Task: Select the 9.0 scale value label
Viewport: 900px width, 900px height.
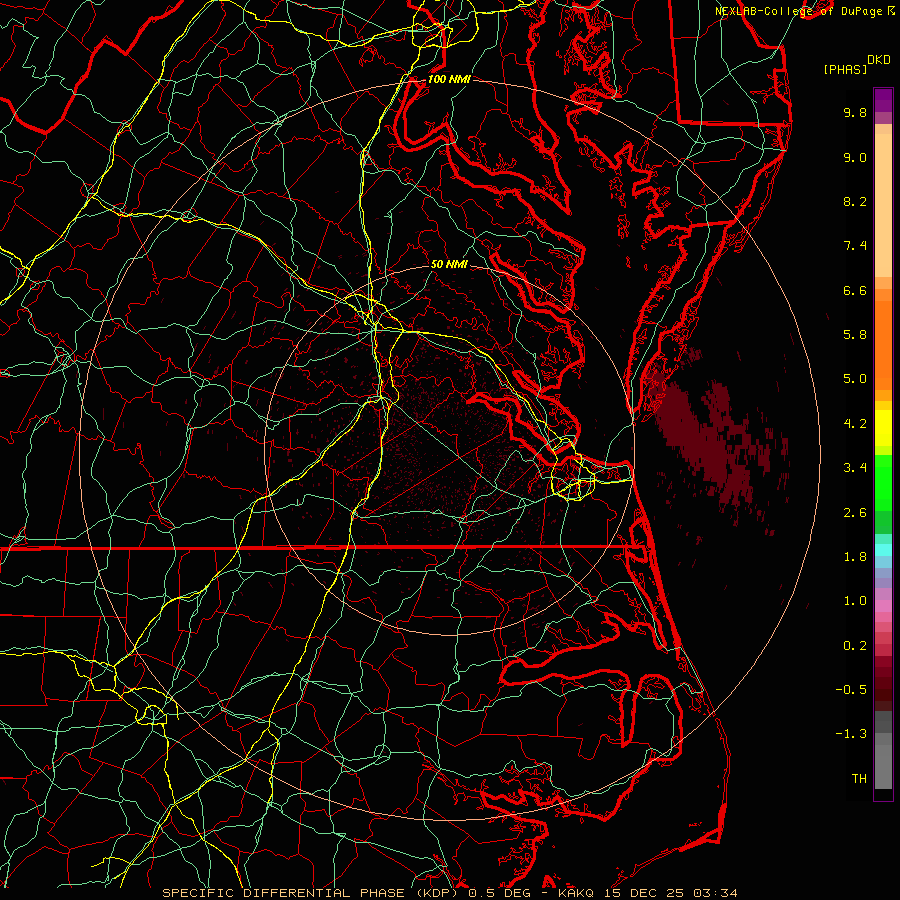Action: pyautogui.click(x=855, y=157)
